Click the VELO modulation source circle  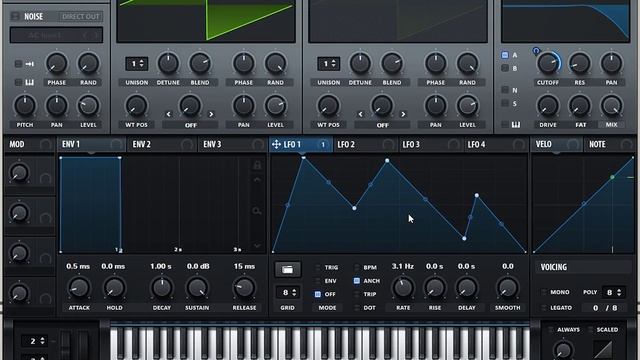point(573,144)
